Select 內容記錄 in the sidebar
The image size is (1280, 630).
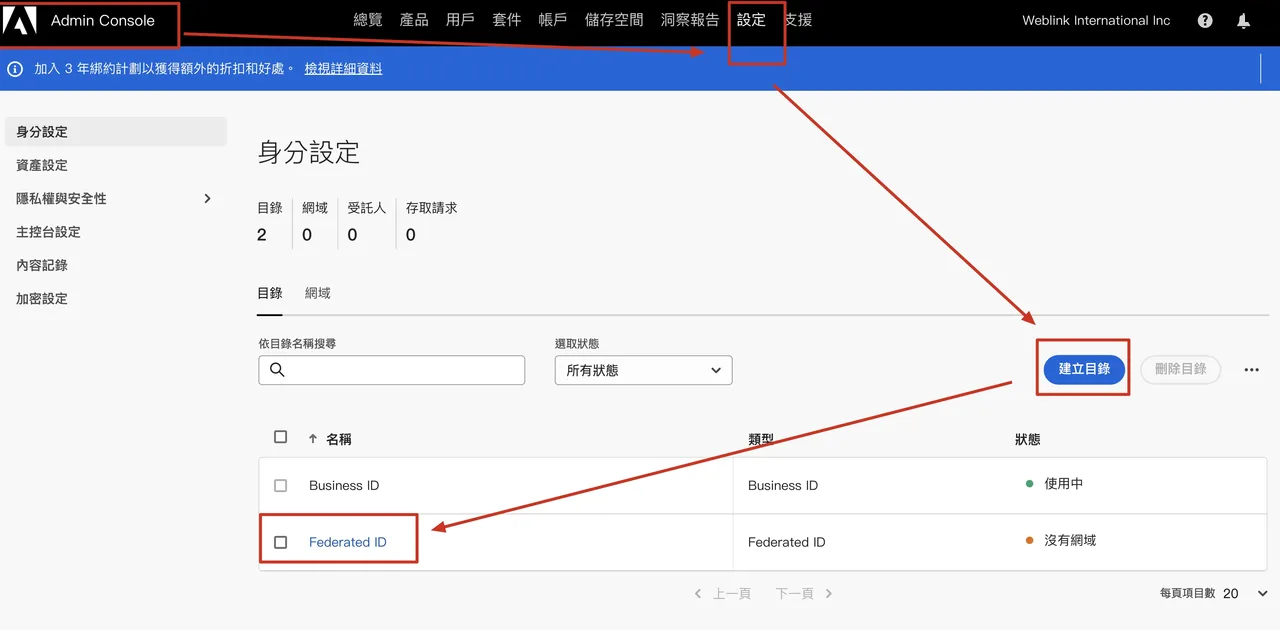pyautogui.click(x=42, y=265)
